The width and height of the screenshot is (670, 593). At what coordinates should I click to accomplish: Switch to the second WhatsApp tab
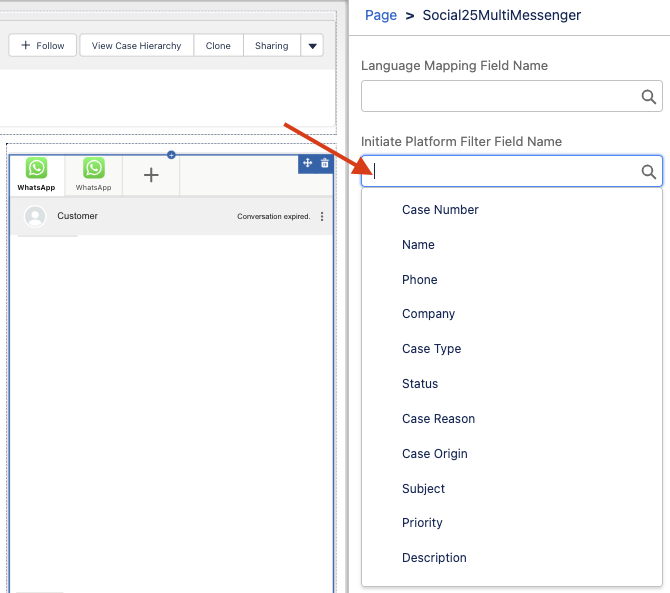point(93,174)
